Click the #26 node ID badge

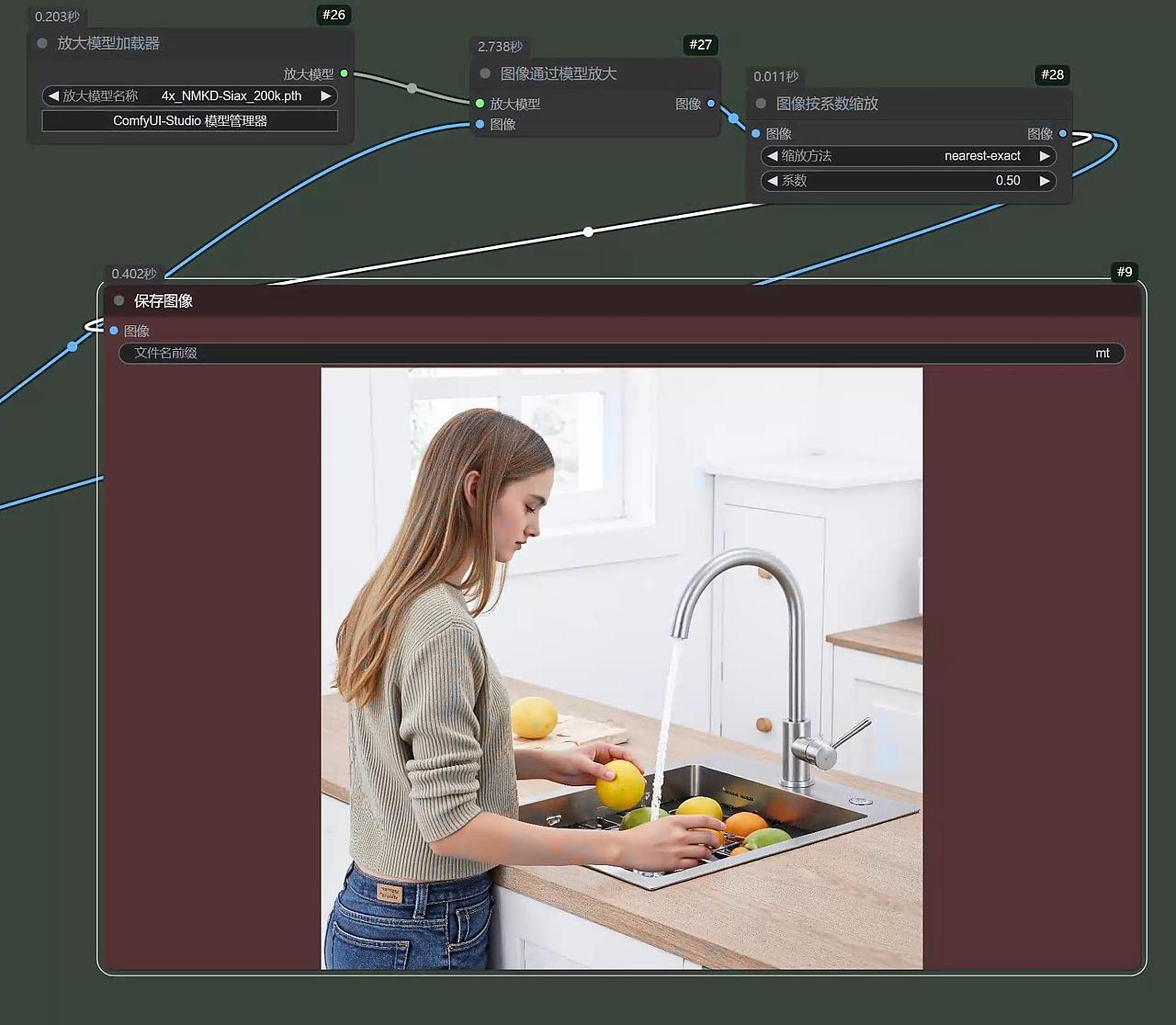click(334, 15)
